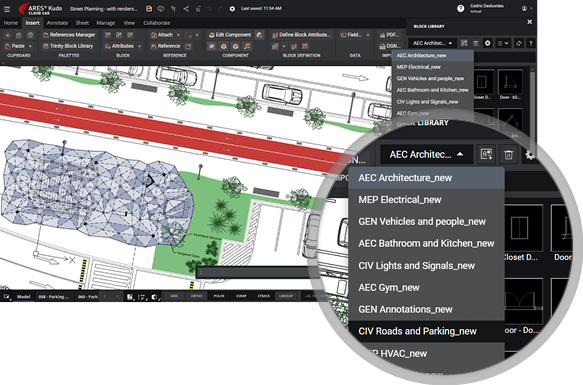Click the Attributes button
Image resolution: width=583 pixels, height=385 pixels.
point(119,46)
